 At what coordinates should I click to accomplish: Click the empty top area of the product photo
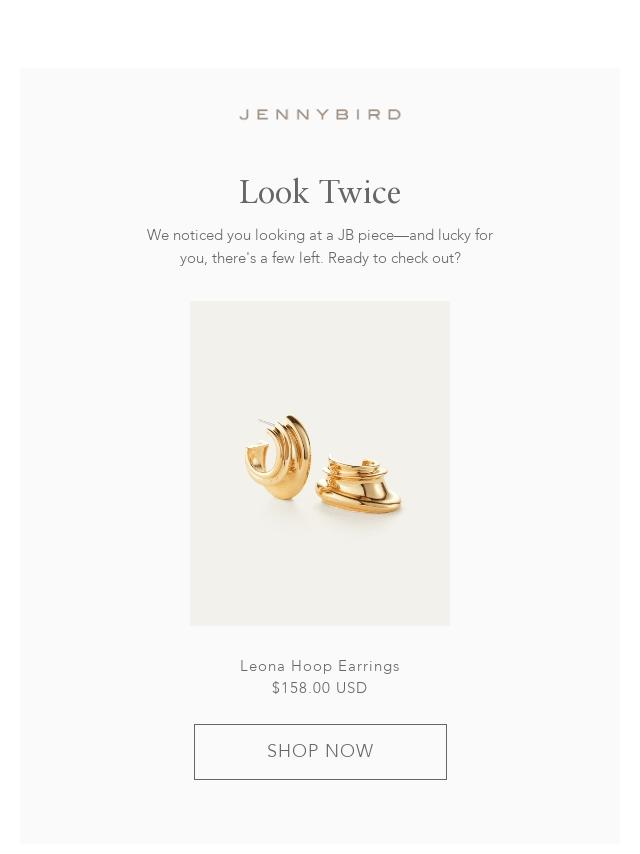(320, 349)
